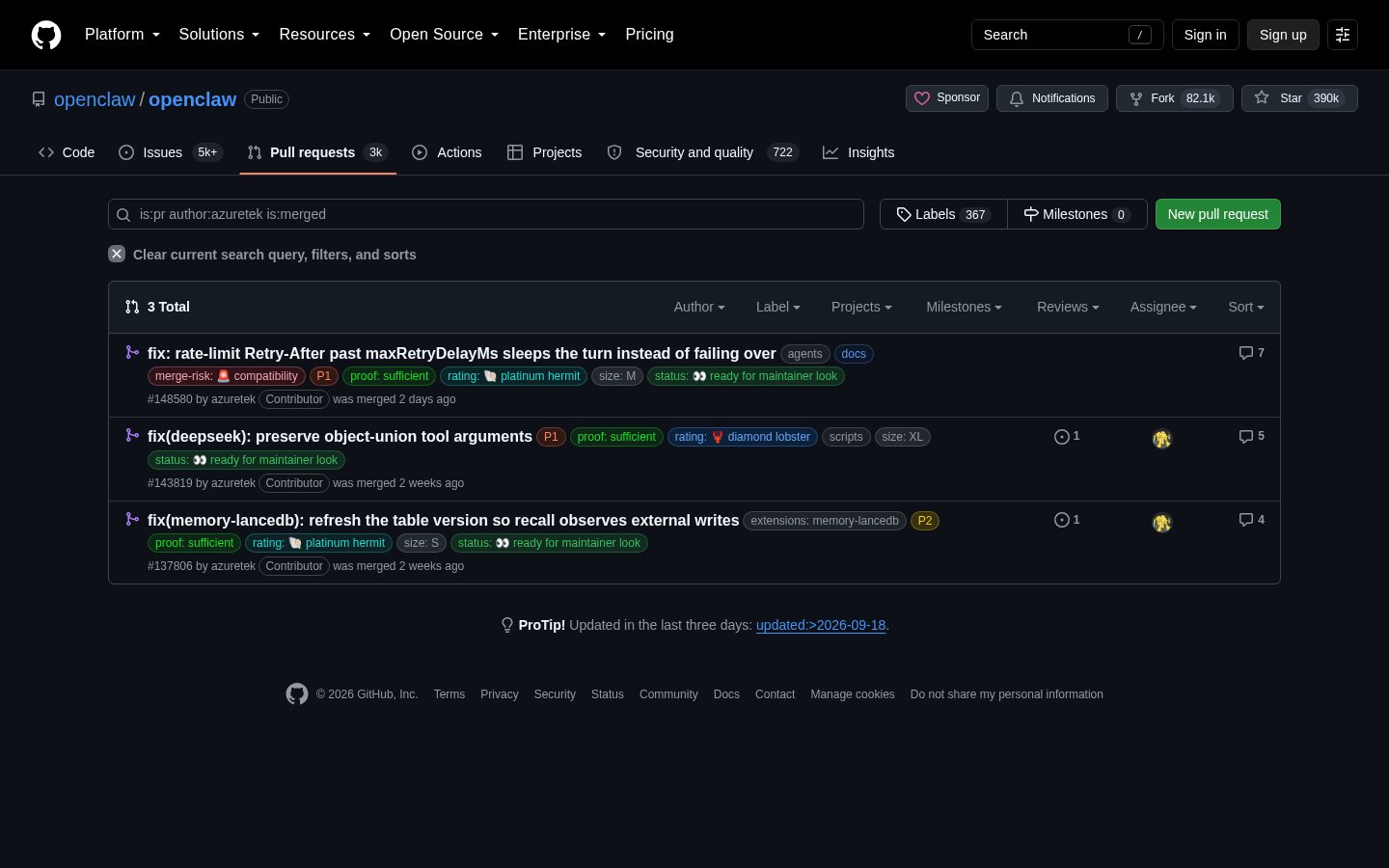Click the clear search query X icon
The height and width of the screenshot is (868, 1389).
(117, 254)
